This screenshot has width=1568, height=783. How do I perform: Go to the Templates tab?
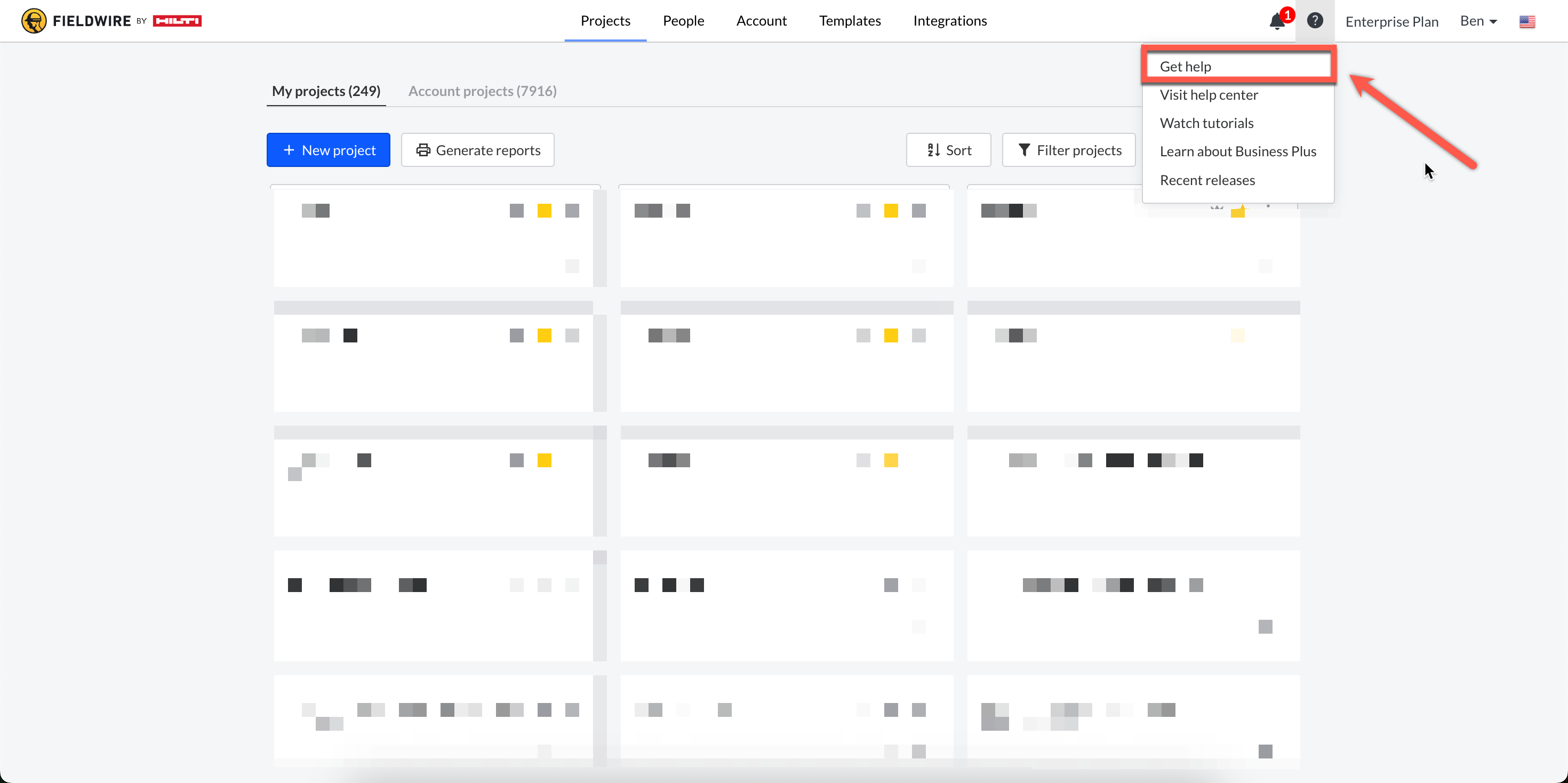850,21
